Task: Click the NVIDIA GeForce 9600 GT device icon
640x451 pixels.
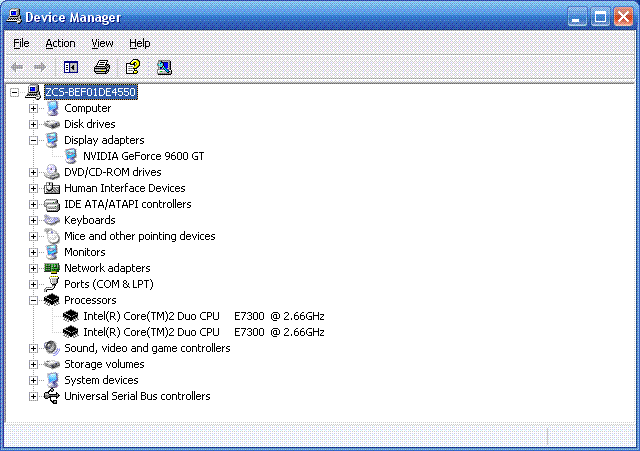Action: click(x=71, y=156)
